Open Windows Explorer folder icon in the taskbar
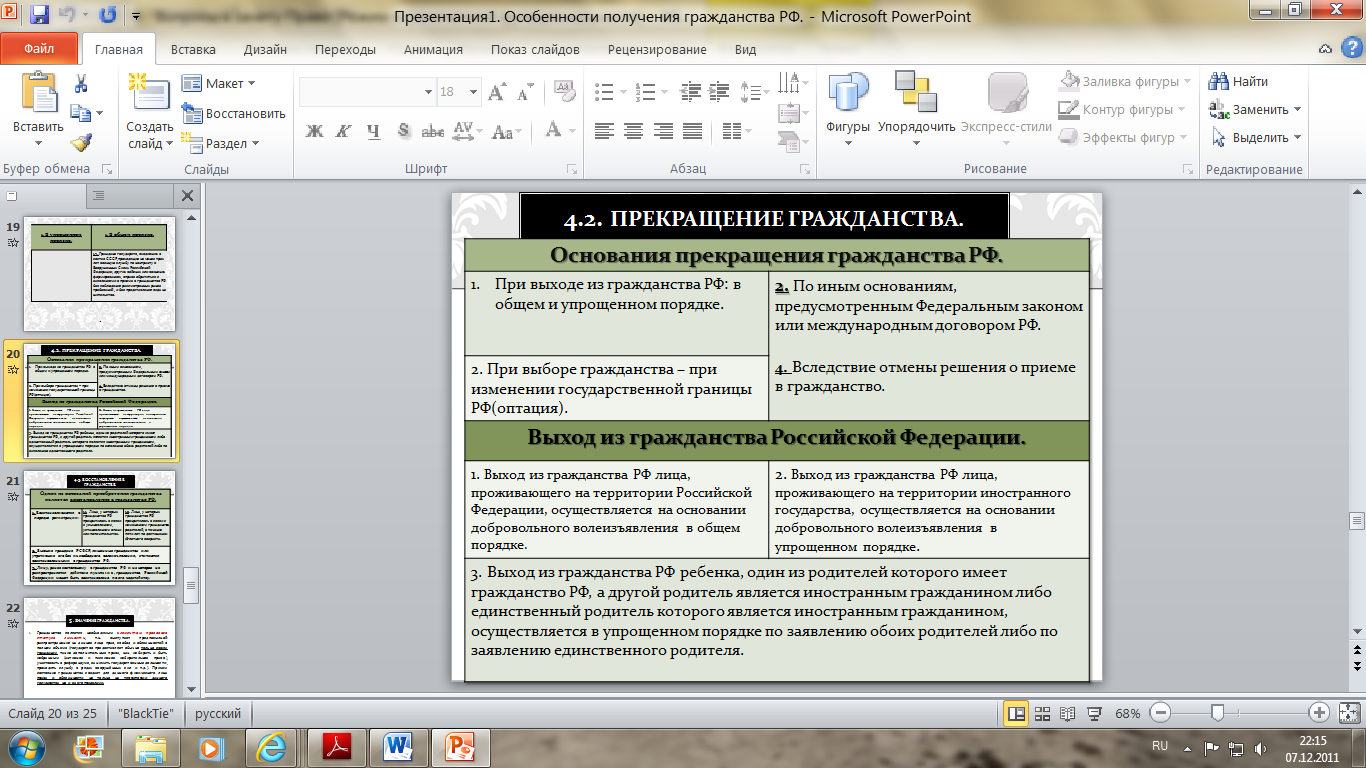Image resolution: width=1366 pixels, height=768 pixels. (150, 746)
